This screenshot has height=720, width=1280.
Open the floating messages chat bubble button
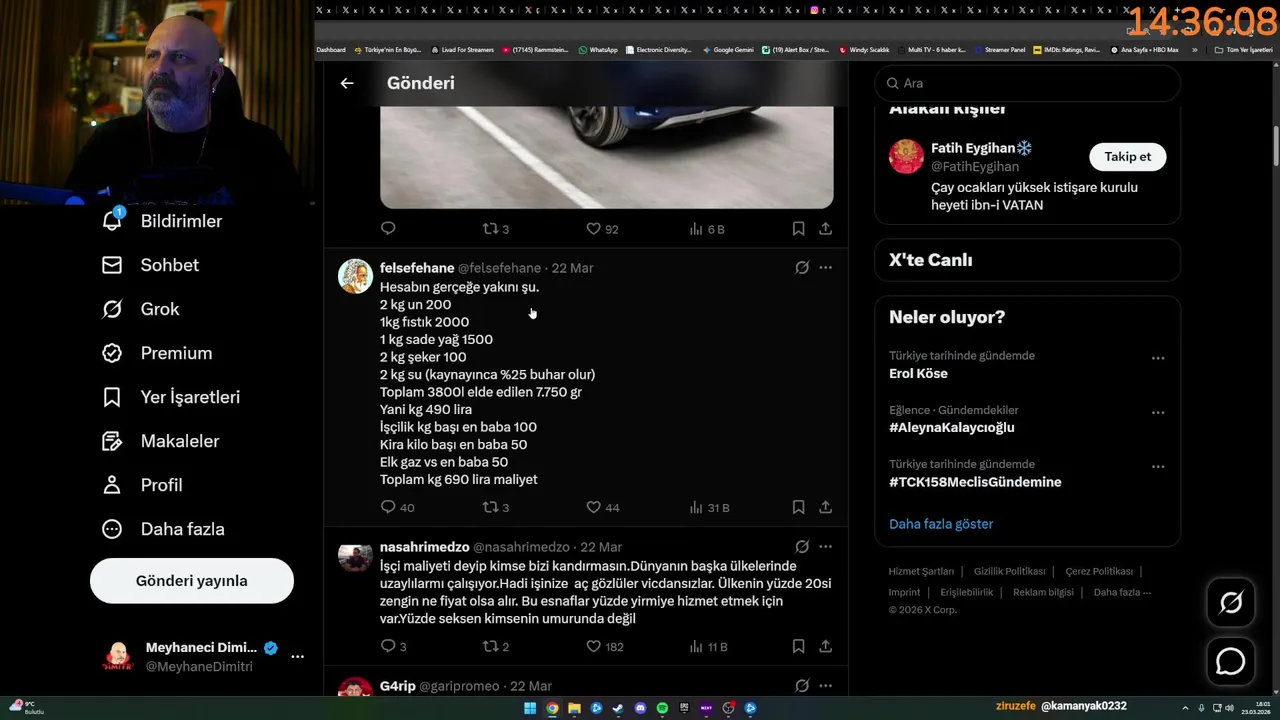click(x=1230, y=662)
